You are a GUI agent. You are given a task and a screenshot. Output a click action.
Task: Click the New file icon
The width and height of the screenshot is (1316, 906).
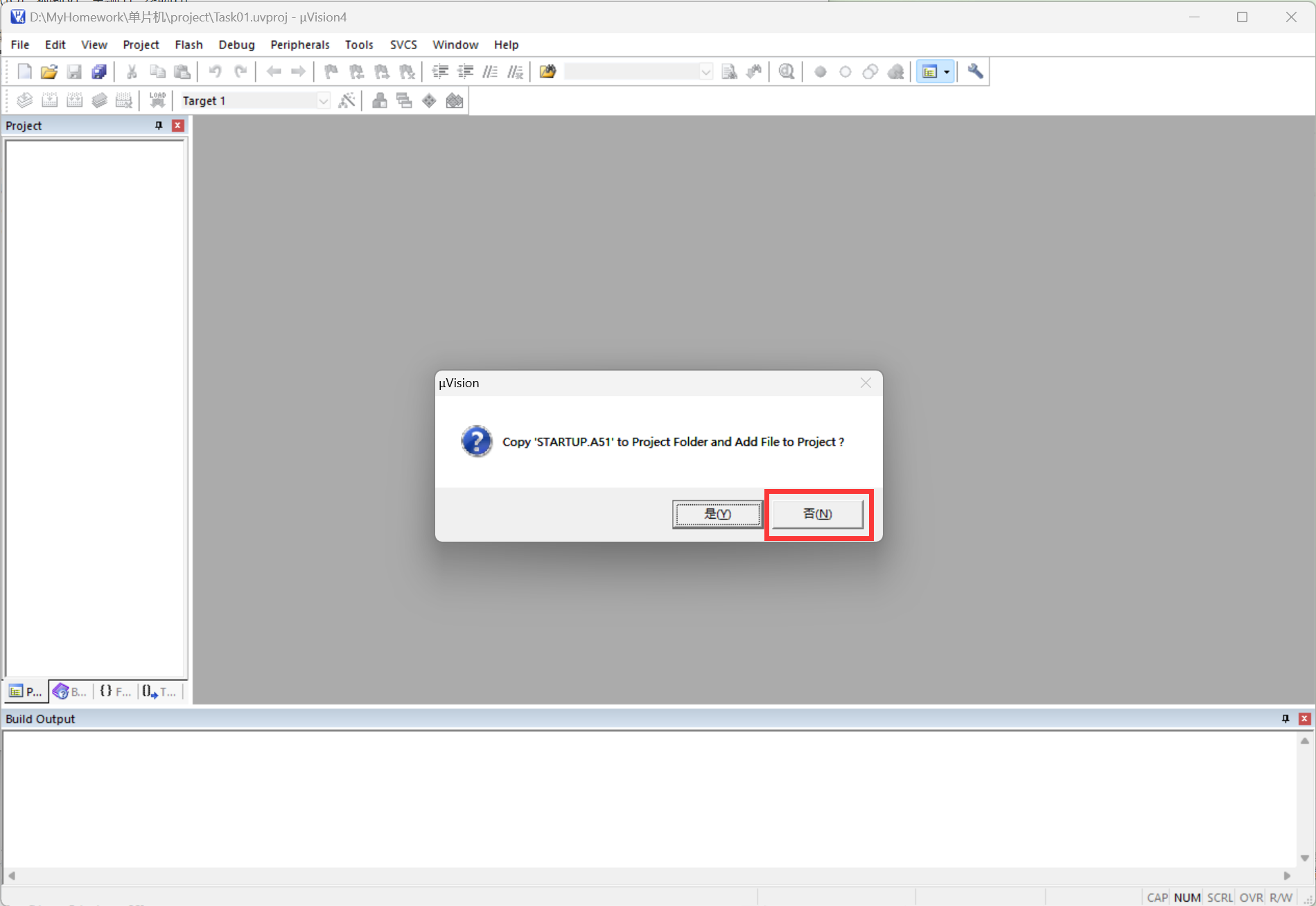pos(24,71)
